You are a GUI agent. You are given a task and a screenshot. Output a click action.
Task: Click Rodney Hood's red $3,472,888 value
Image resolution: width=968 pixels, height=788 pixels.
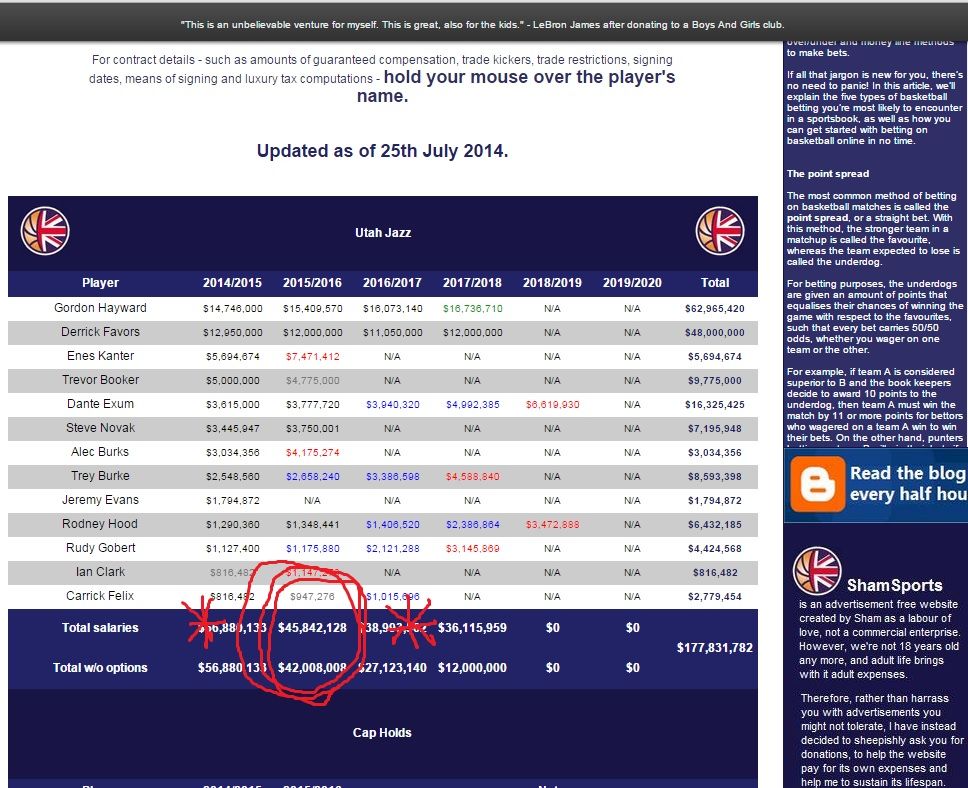pyautogui.click(x=553, y=525)
